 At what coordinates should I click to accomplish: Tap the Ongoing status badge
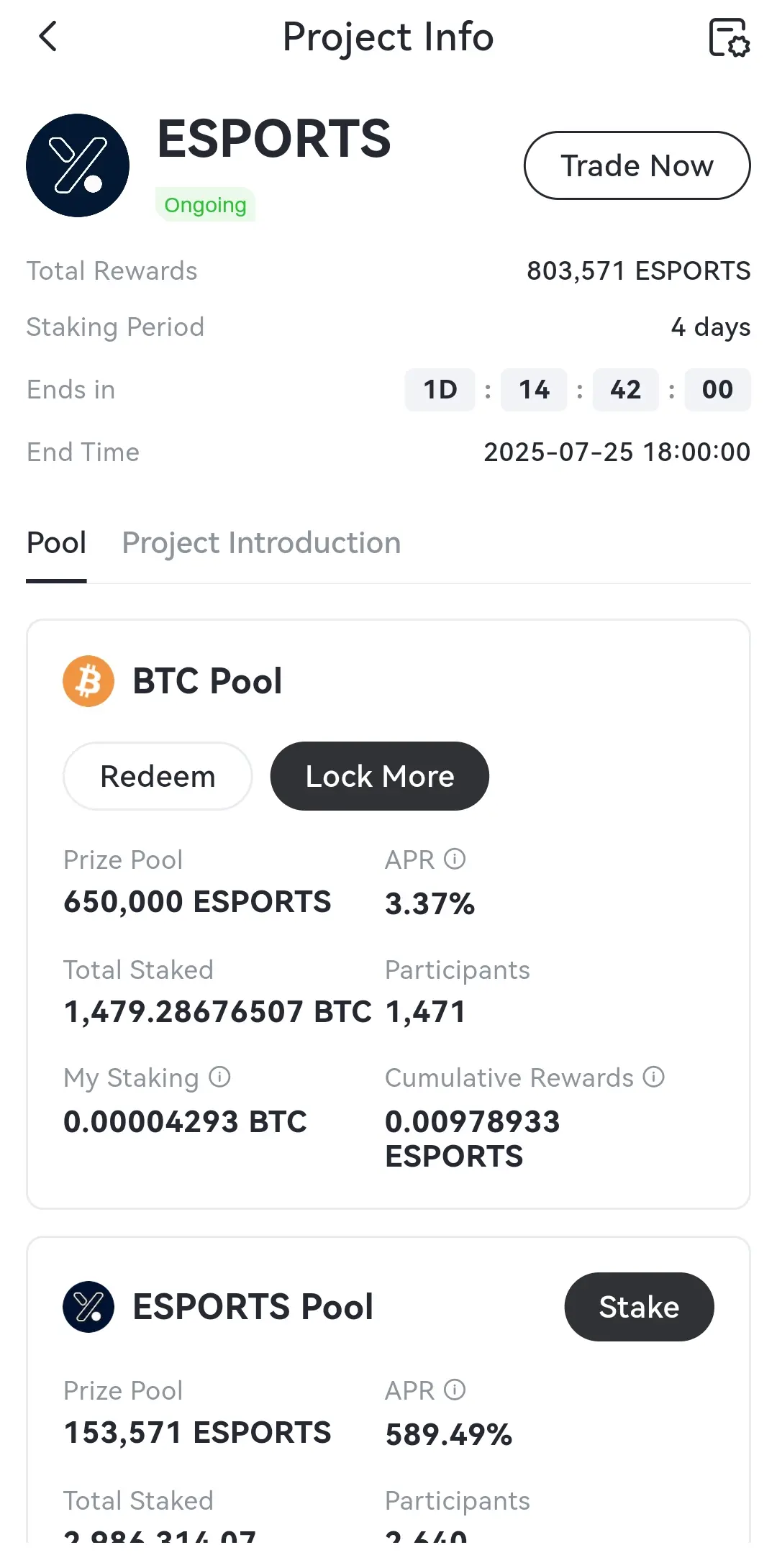tap(205, 205)
